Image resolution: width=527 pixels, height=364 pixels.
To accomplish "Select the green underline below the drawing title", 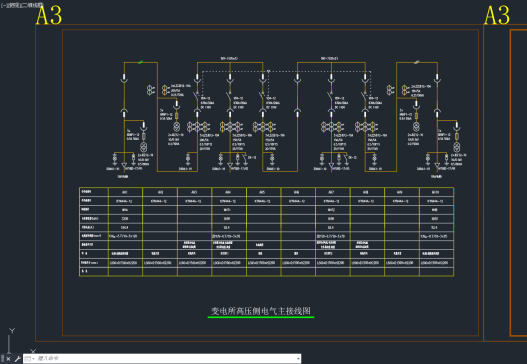I will point(261,317).
